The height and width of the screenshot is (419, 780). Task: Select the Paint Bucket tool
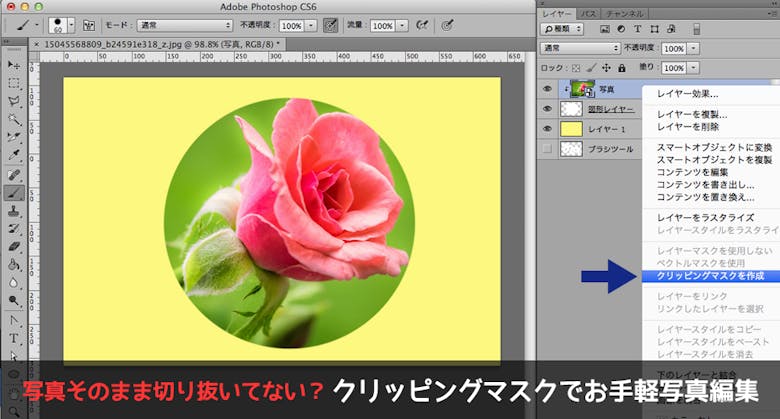pyautogui.click(x=14, y=265)
